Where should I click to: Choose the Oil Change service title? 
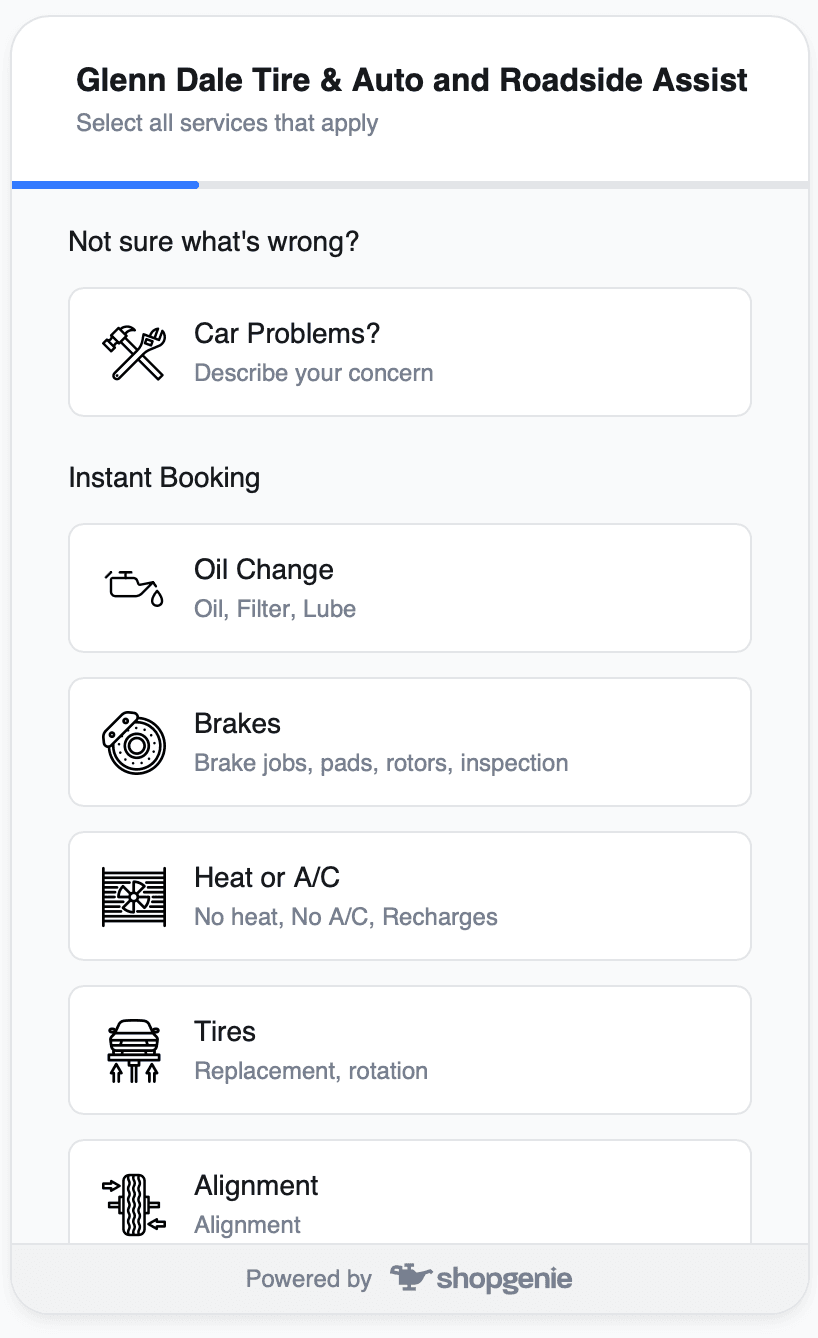pos(264,570)
